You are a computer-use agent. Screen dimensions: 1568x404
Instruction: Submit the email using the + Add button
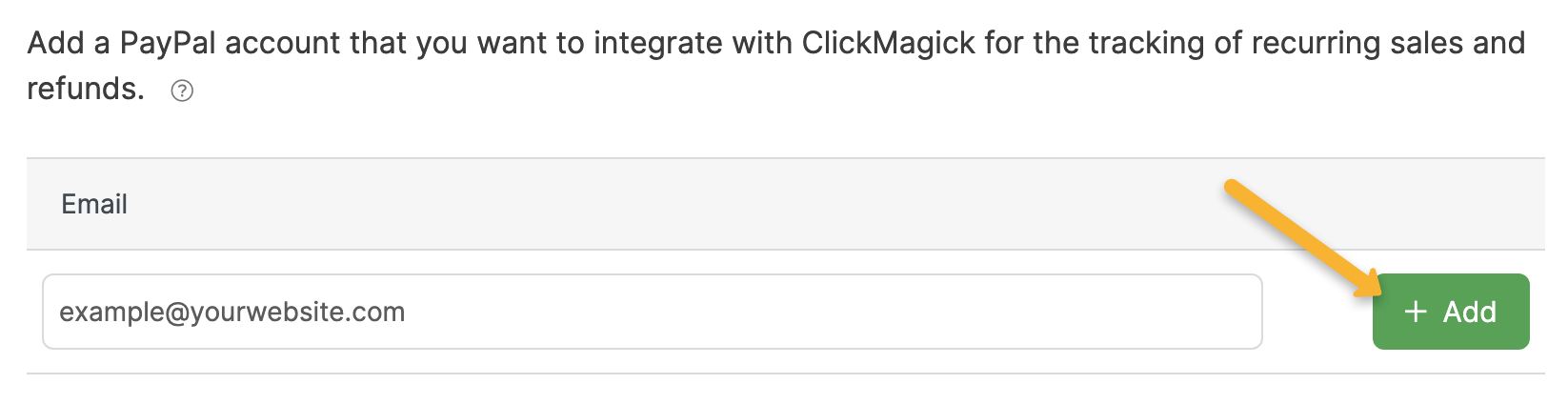tap(1450, 312)
